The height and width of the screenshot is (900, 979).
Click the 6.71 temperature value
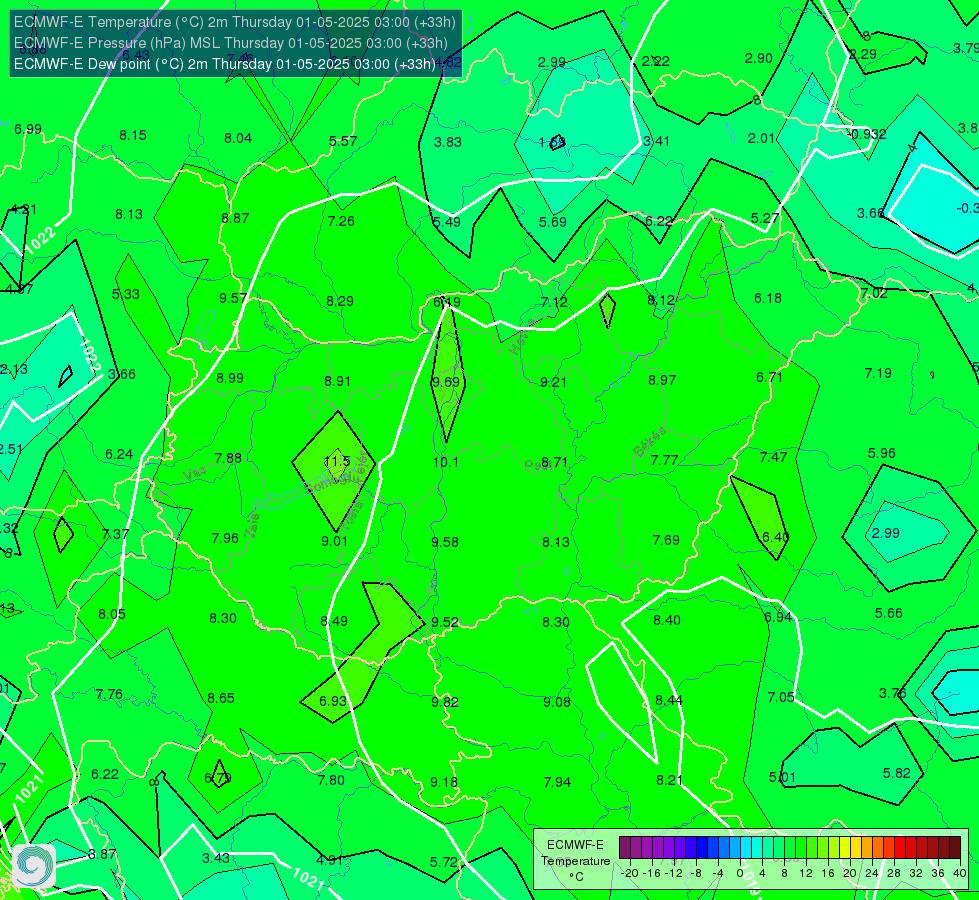click(769, 378)
